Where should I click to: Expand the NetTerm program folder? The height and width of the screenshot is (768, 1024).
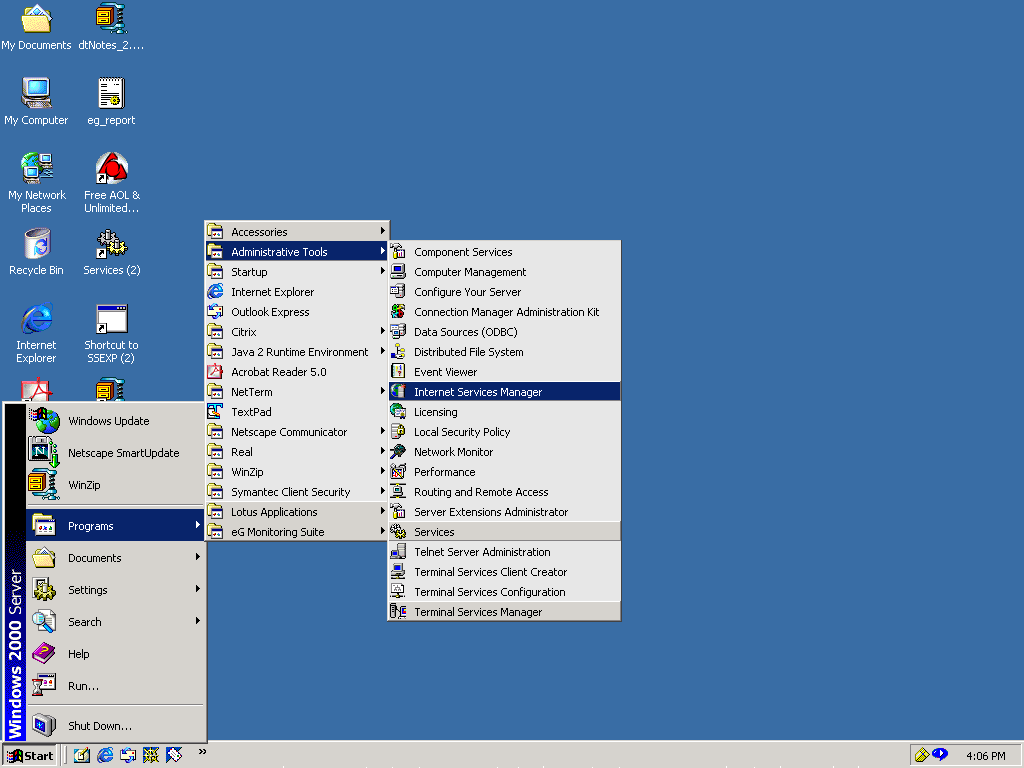tap(297, 392)
